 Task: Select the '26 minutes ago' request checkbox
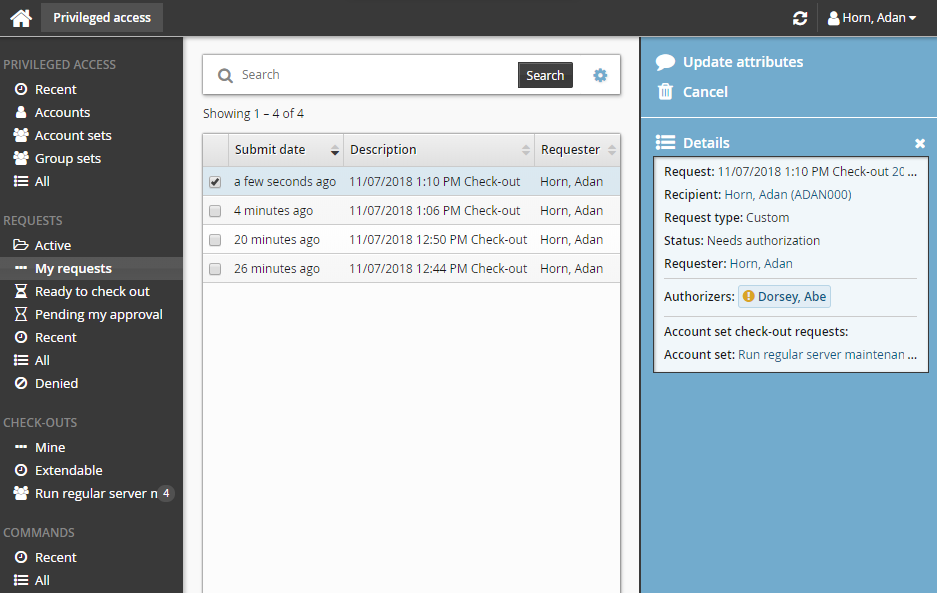pyautogui.click(x=215, y=269)
